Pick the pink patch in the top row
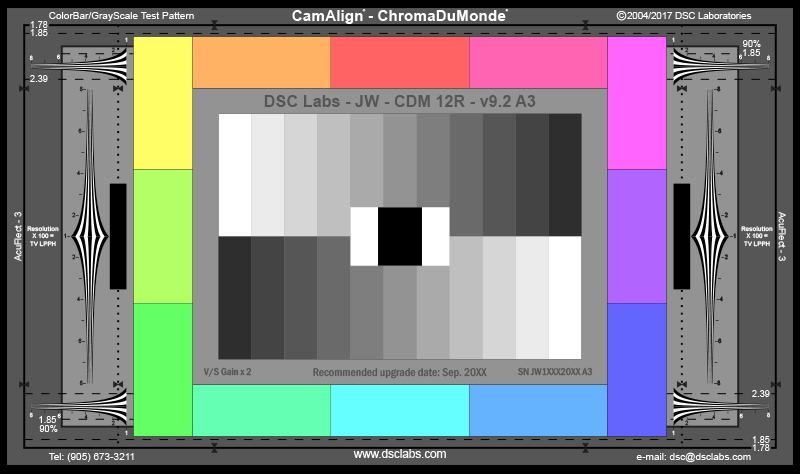 pos(538,62)
